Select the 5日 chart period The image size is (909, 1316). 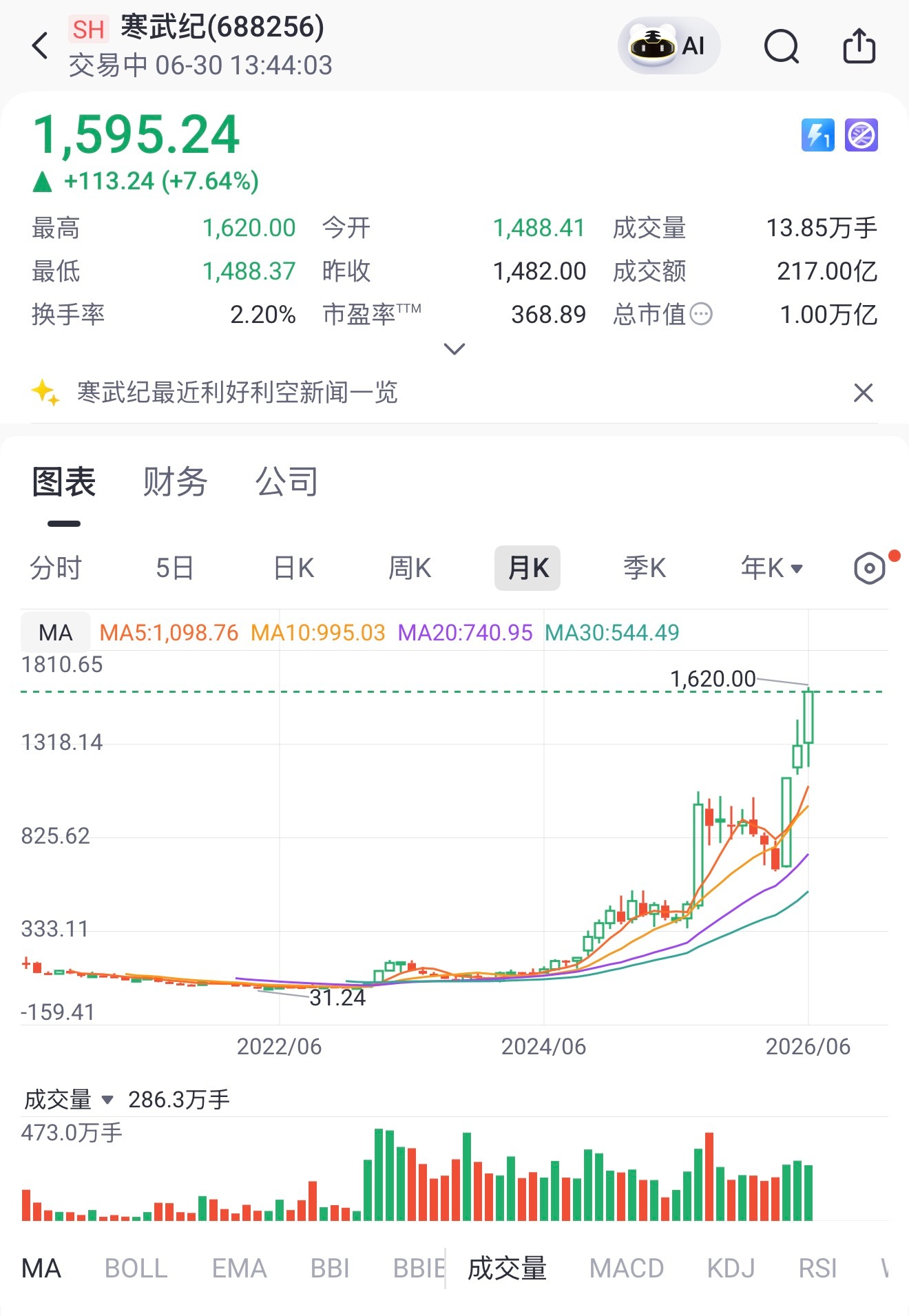coord(174,568)
